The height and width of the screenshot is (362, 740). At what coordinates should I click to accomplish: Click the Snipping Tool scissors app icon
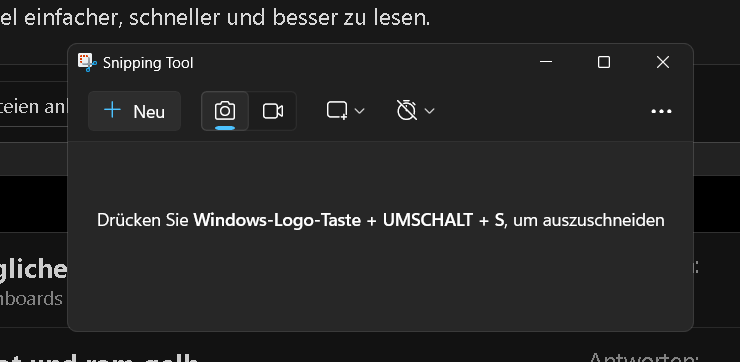(x=87, y=62)
